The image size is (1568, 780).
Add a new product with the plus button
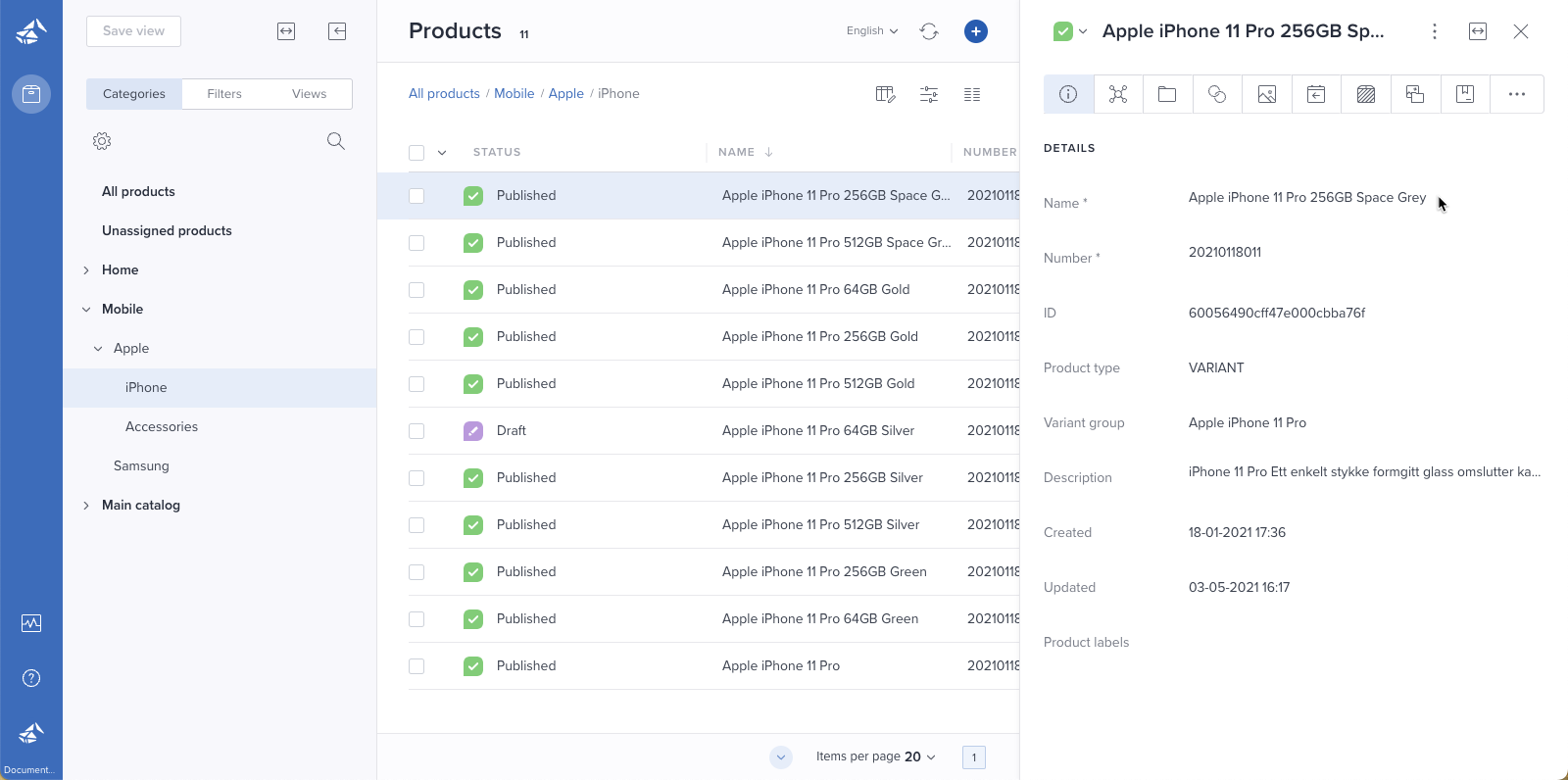pos(976,31)
